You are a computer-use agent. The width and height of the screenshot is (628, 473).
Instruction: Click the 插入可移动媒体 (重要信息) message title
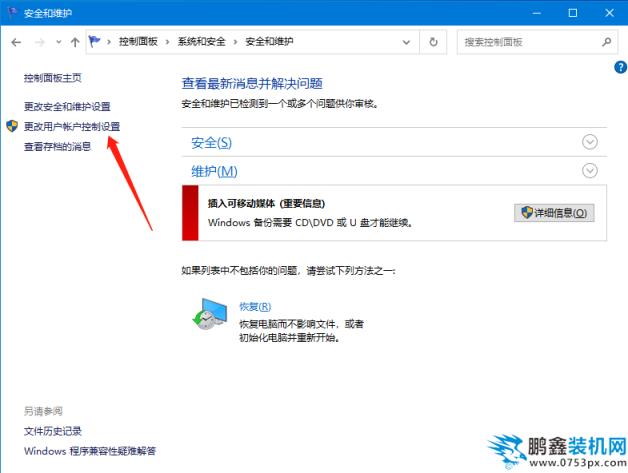coord(266,203)
